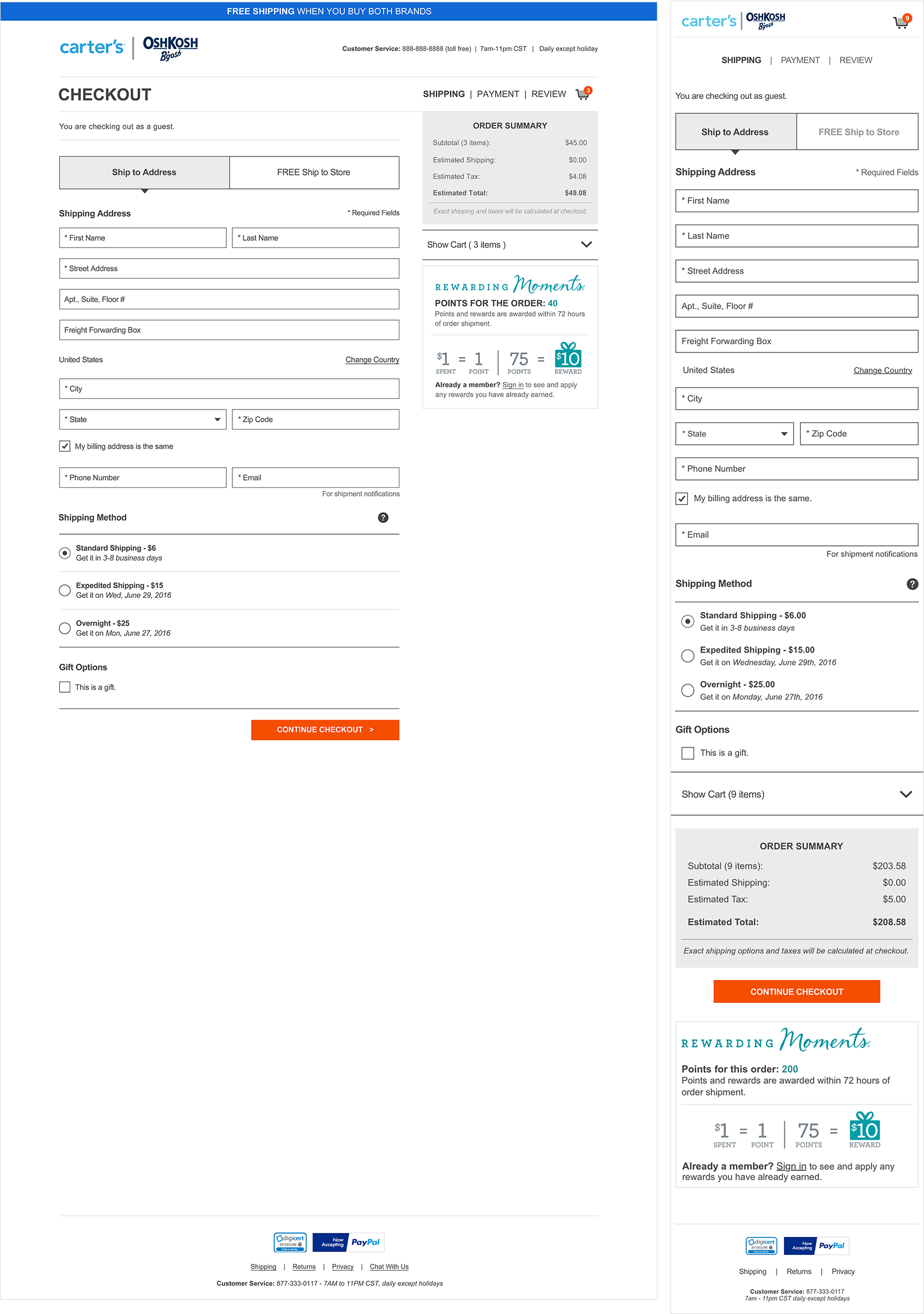Click the mobile Shipping Method help icon
Image resolution: width=924 pixels, height=1314 pixels.
[911, 584]
